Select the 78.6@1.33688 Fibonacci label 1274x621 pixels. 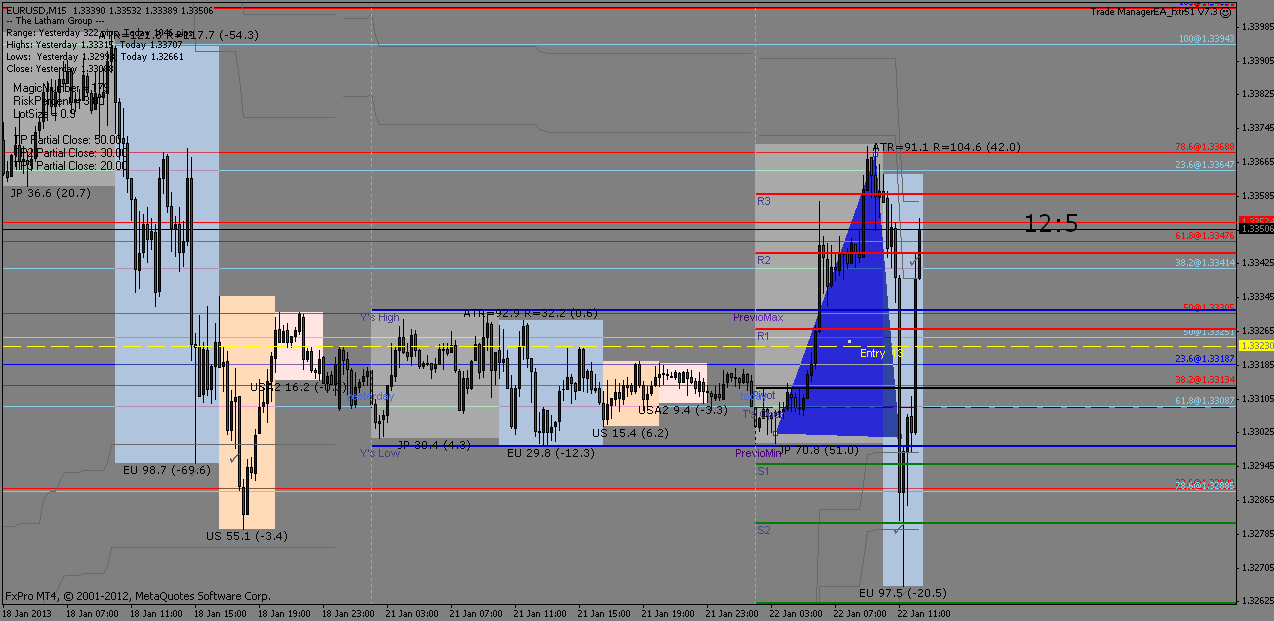click(x=1205, y=146)
